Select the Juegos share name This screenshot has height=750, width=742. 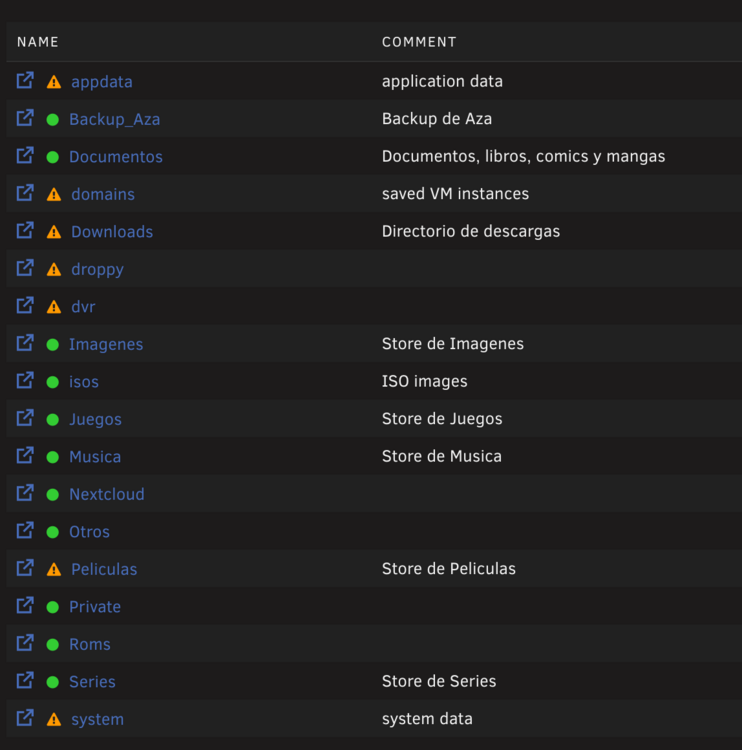95,419
